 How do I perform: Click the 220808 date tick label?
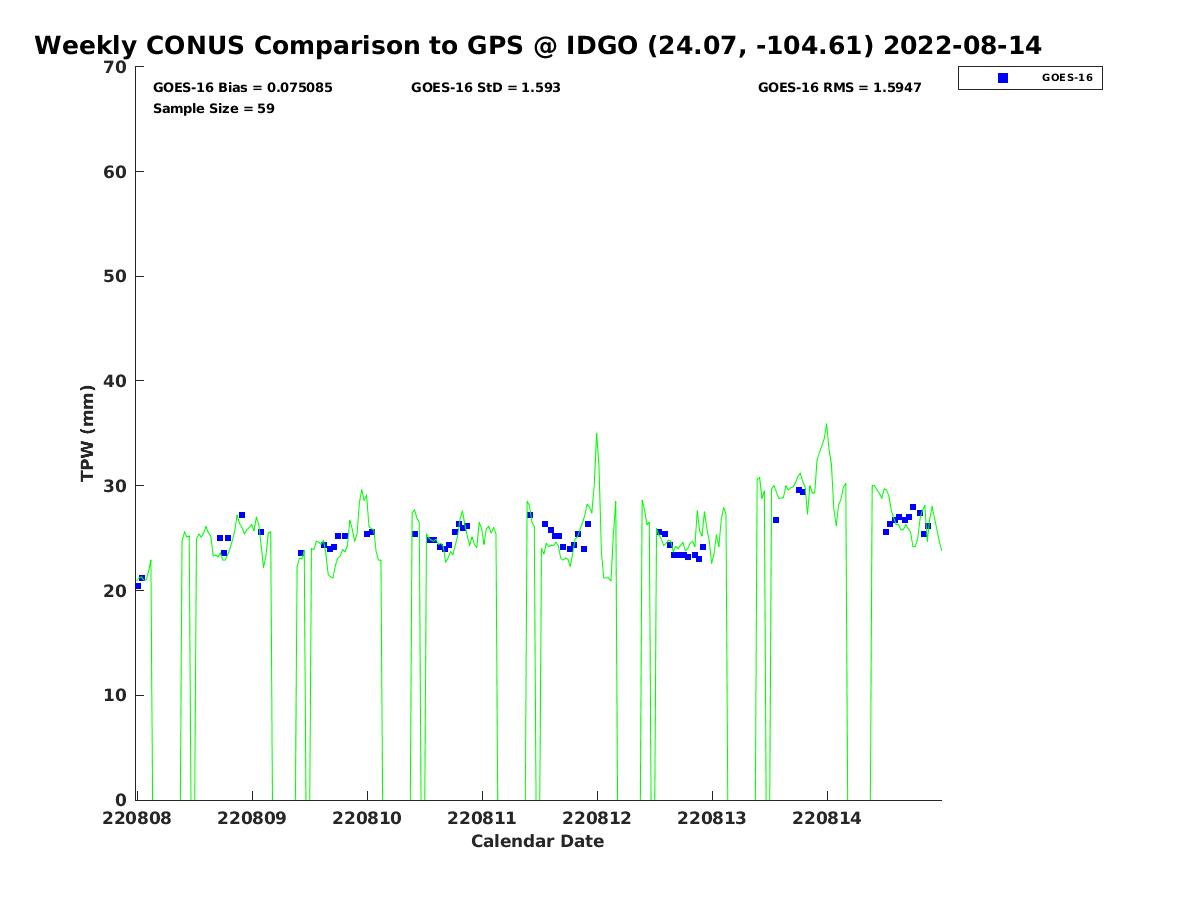click(x=137, y=818)
